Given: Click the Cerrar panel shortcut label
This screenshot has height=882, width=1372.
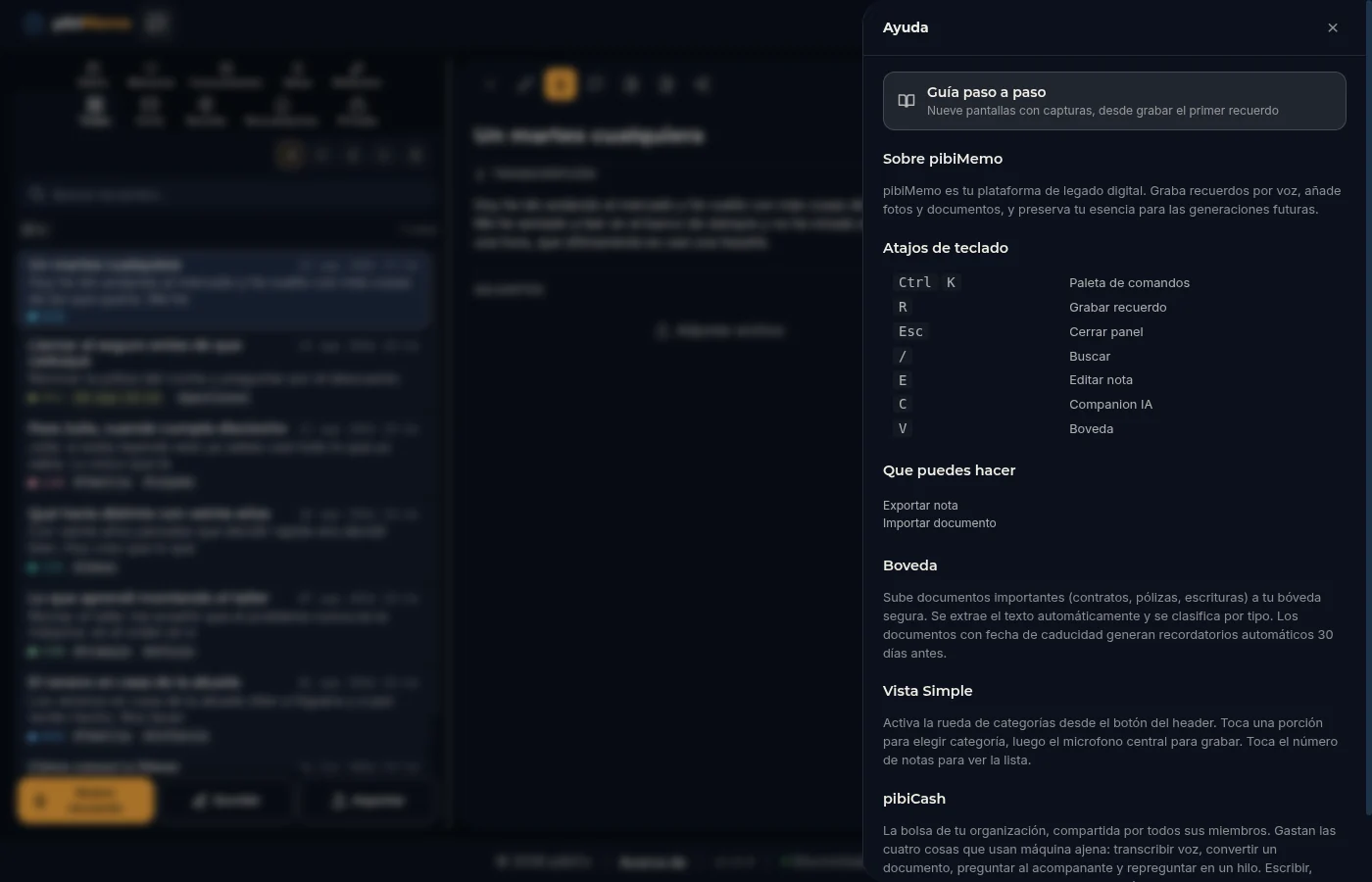Looking at the screenshot, I should coord(1106,332).
